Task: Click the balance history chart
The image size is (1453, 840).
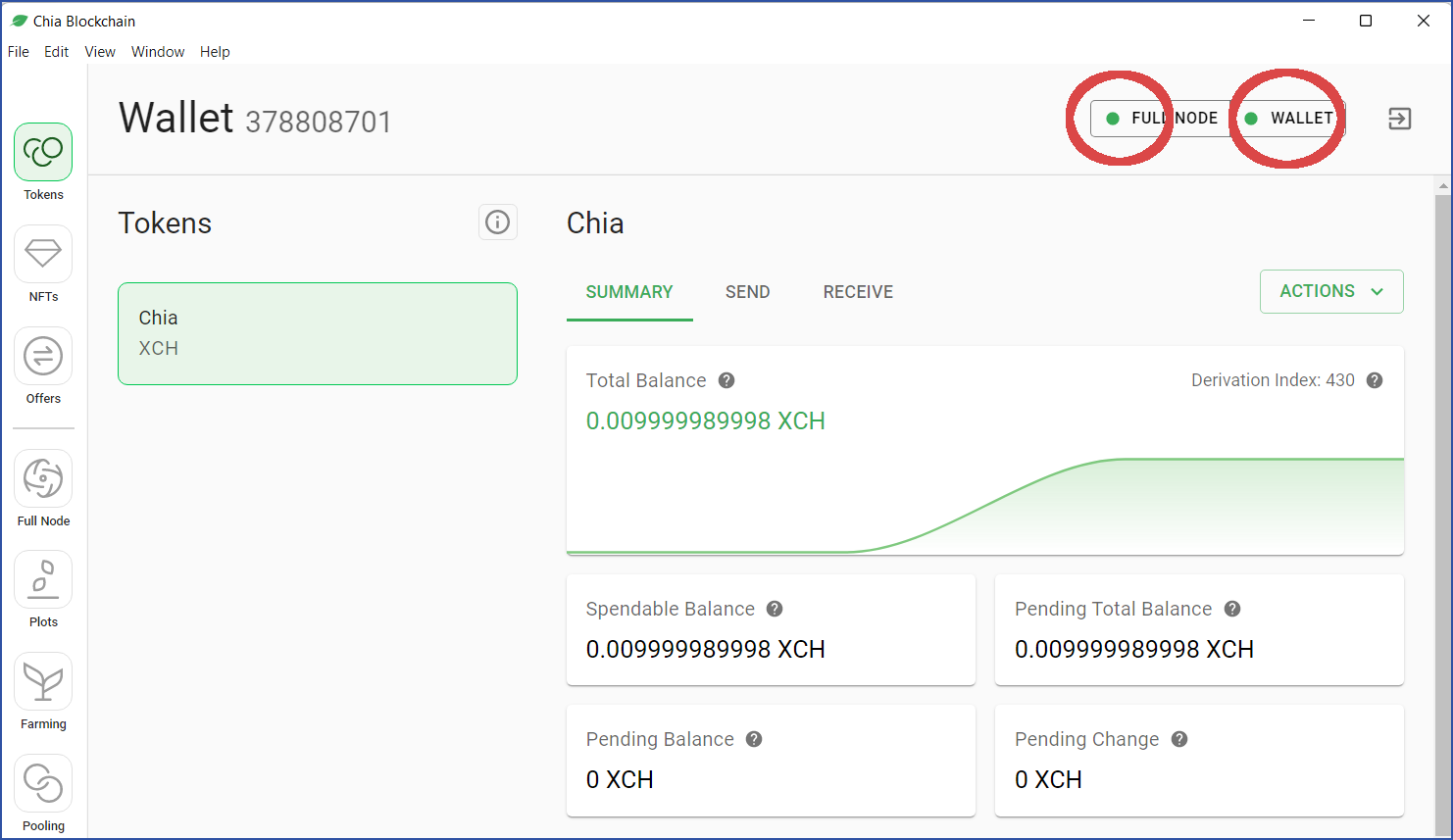Action: (x=985, y=505)
